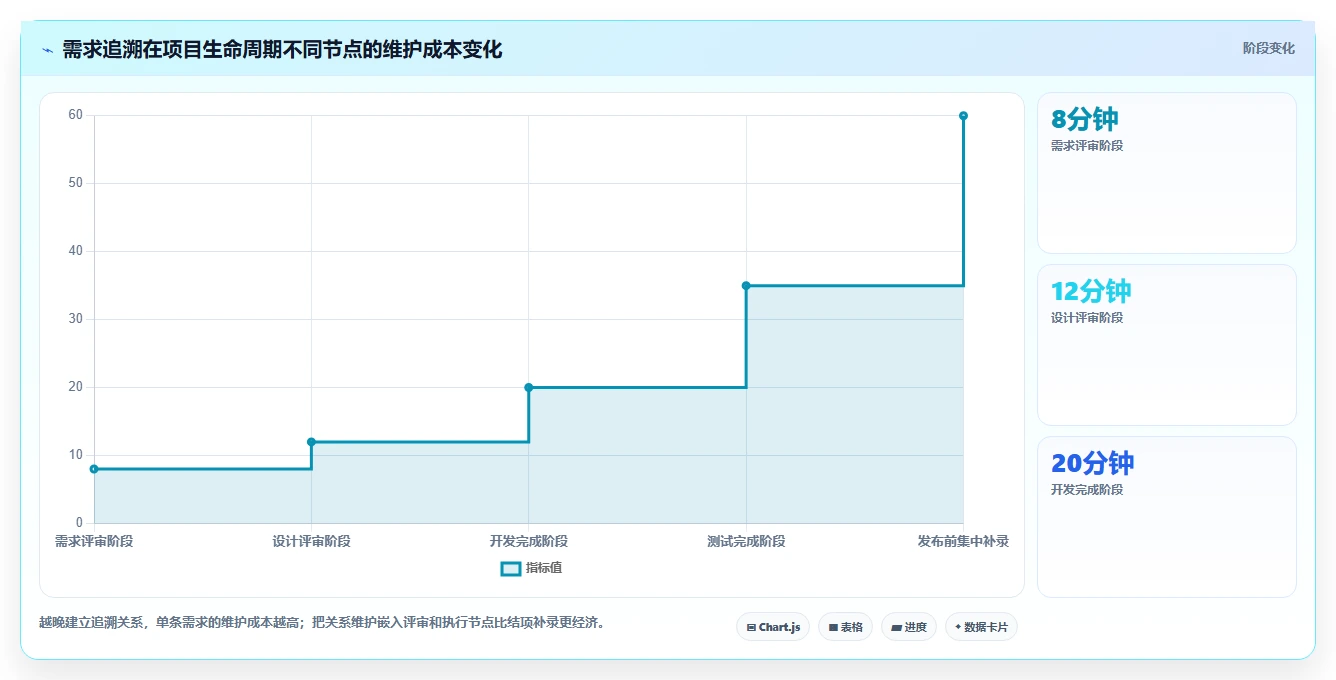
Task: Click the x-axis label 需求评审阶段
Action: pos(94,541)
